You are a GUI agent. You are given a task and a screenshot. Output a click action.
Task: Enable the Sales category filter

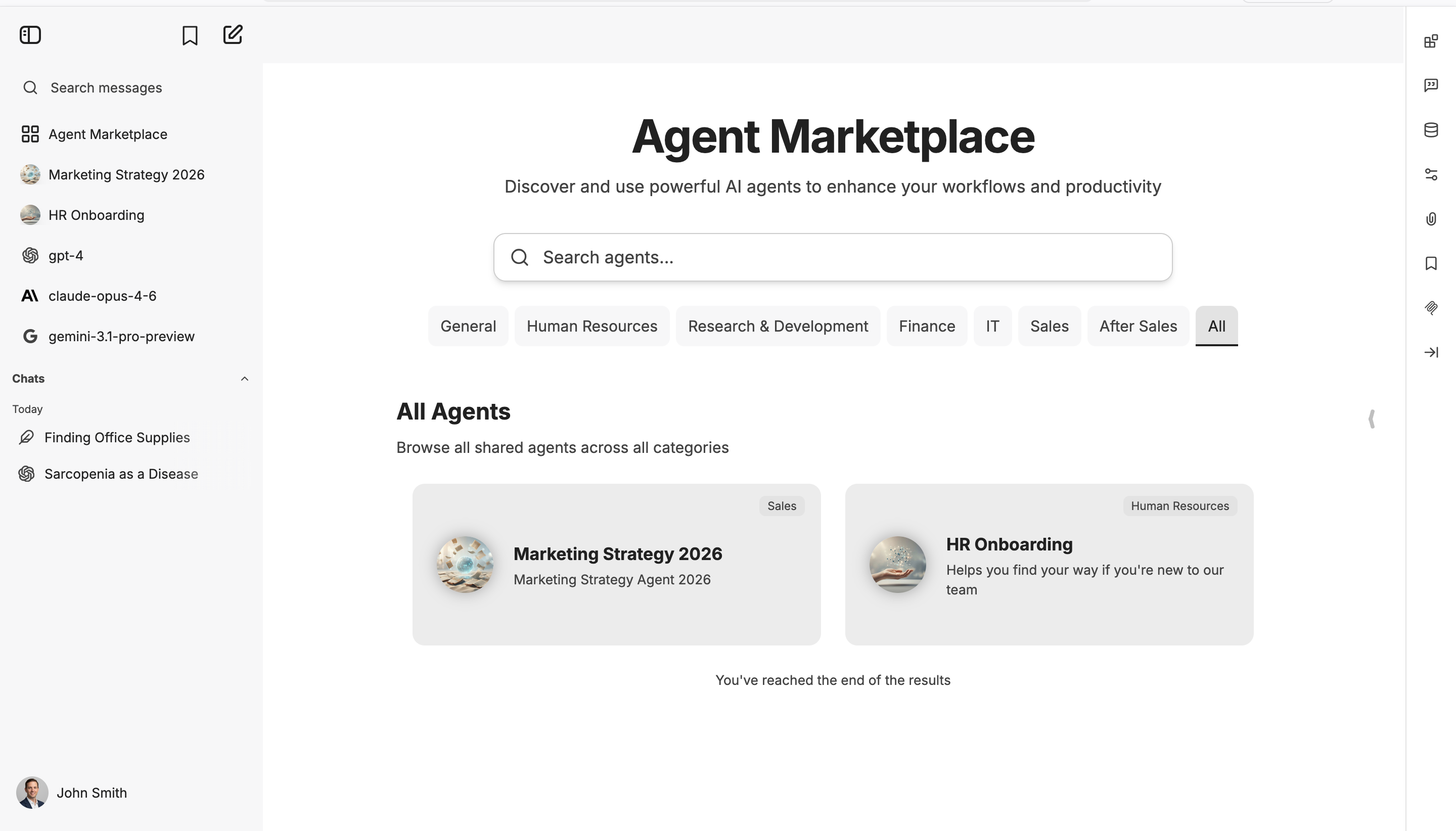[1049, 326]
